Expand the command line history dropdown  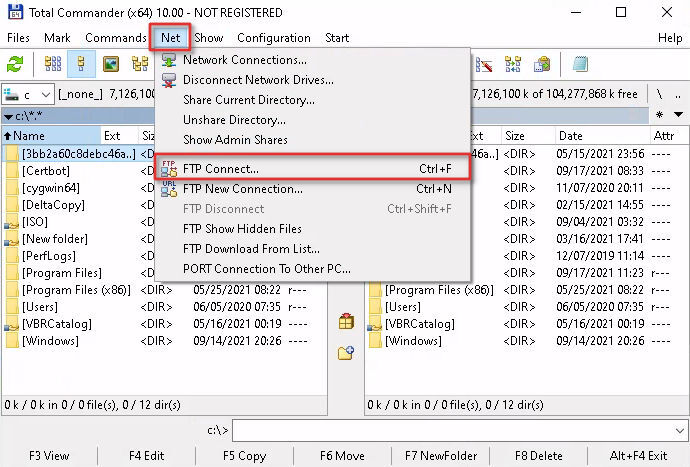(x=680, y=430)
